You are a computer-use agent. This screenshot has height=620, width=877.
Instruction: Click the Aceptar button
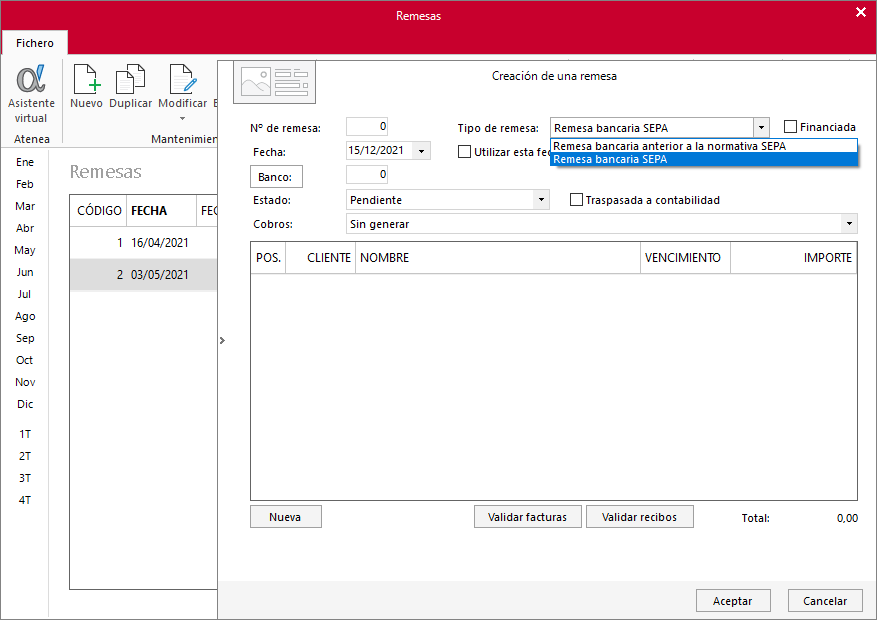[733, 600]
